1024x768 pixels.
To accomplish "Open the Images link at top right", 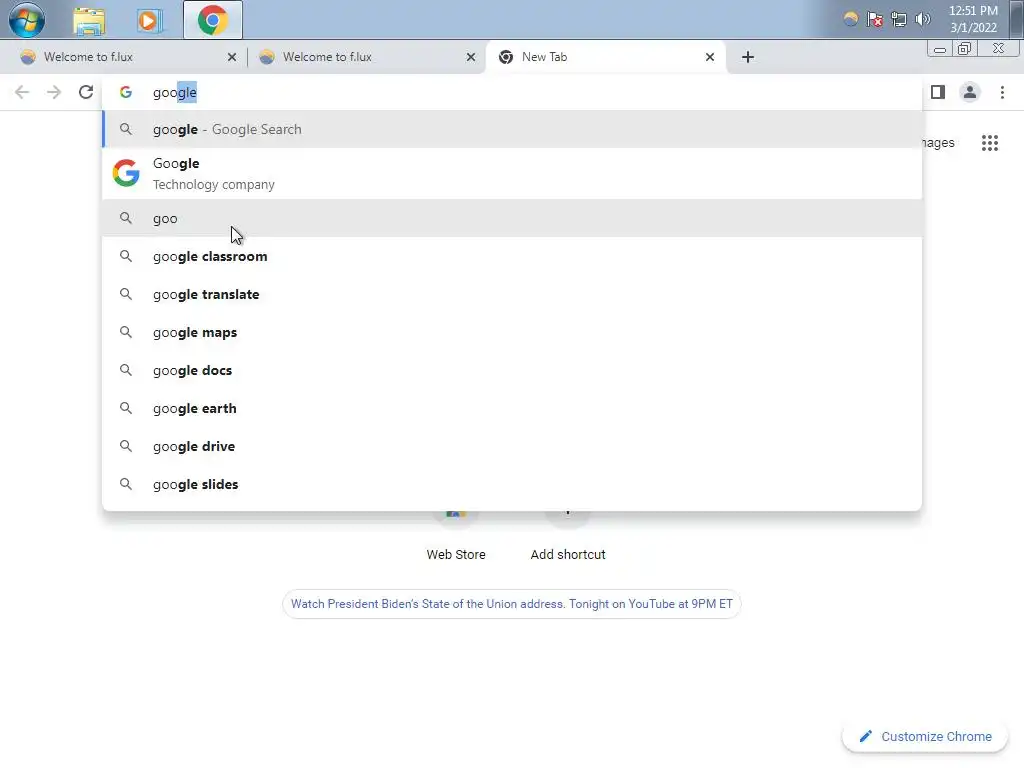I will pos(938,142).
